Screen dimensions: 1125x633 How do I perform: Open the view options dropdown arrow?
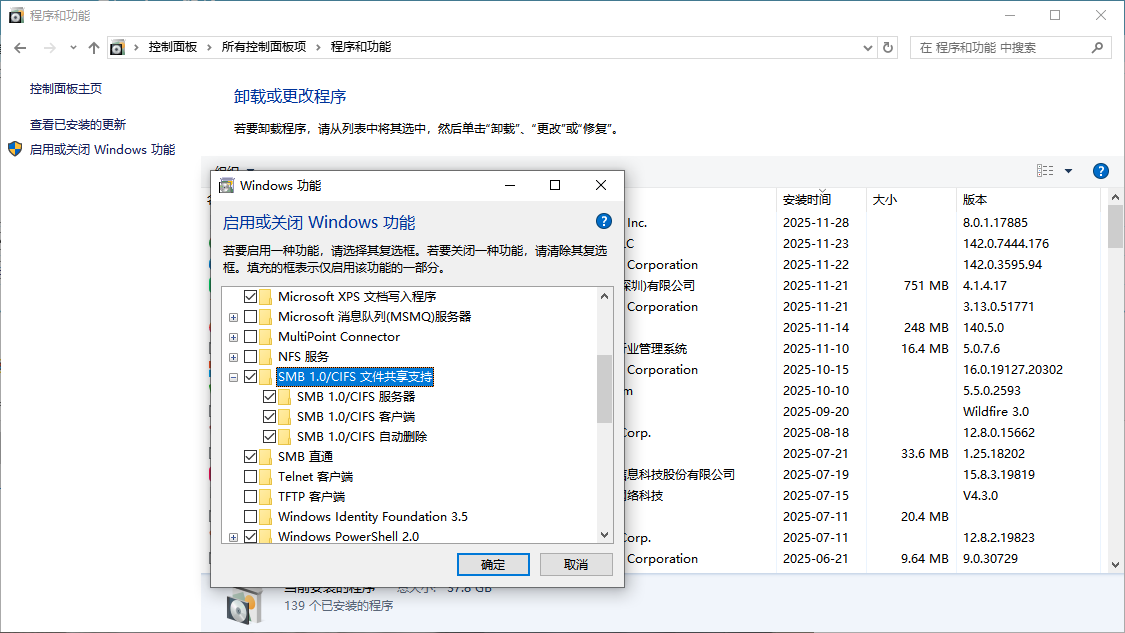click(1068, 171)
